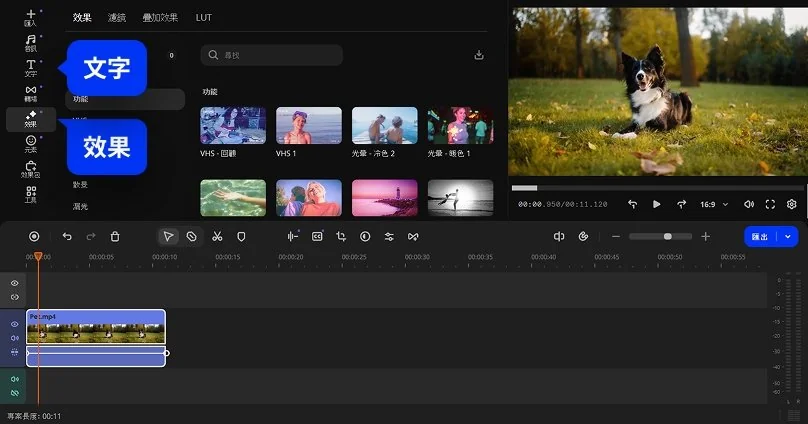Click the crop tool in timeline toolbar
Viewport: 808px width, 424px height.
point(341,236)
